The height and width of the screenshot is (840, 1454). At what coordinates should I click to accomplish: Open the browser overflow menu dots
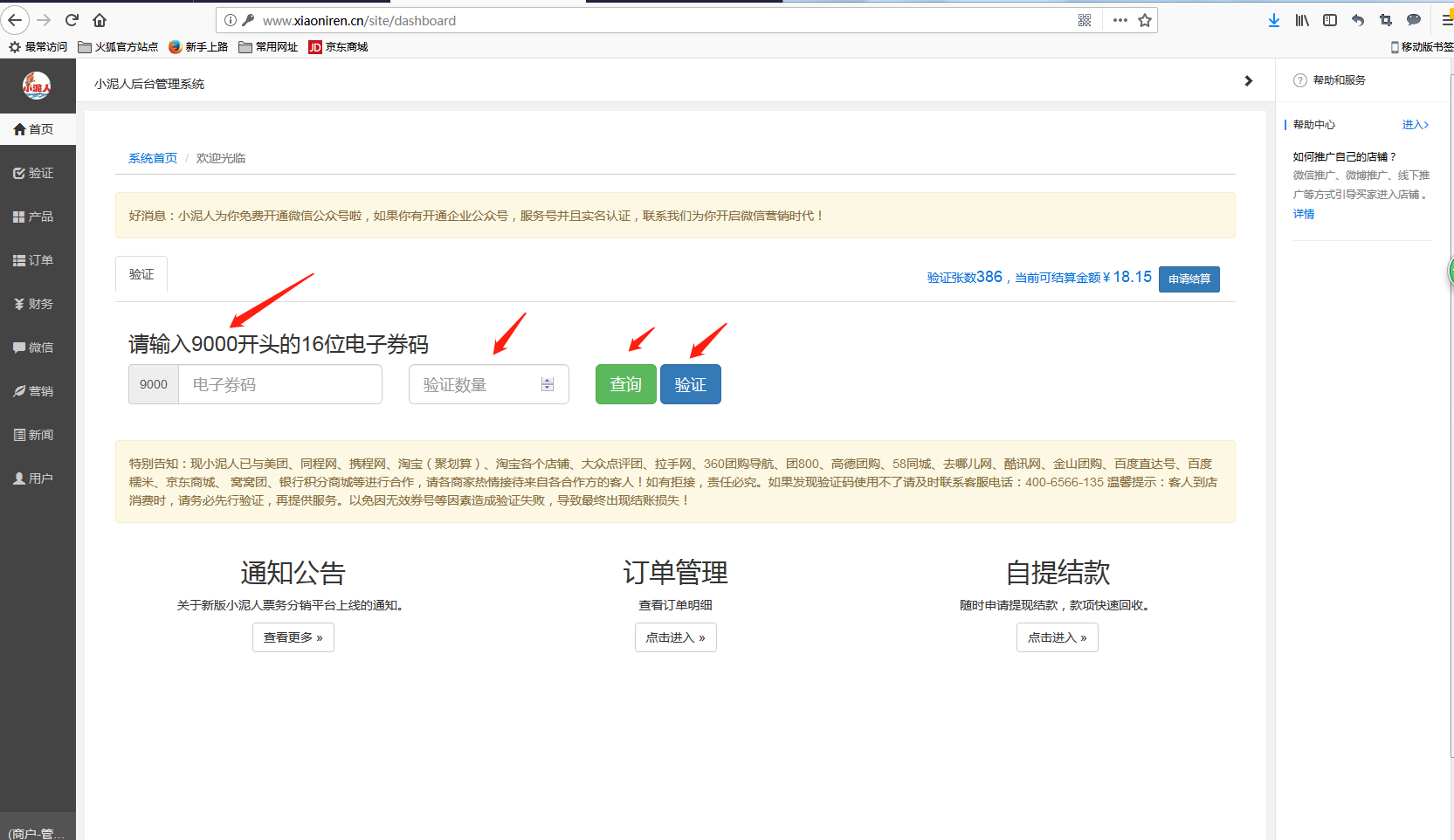[1120, 19]
